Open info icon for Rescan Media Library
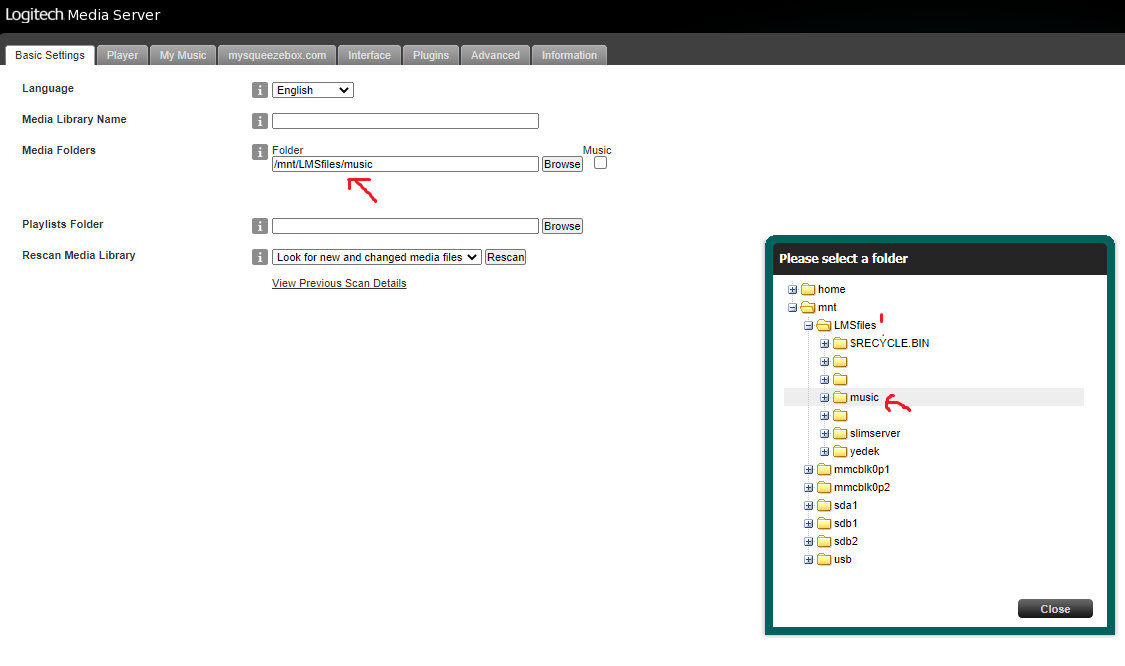This screenshot has height=666, width=1125. coord(260,257)
